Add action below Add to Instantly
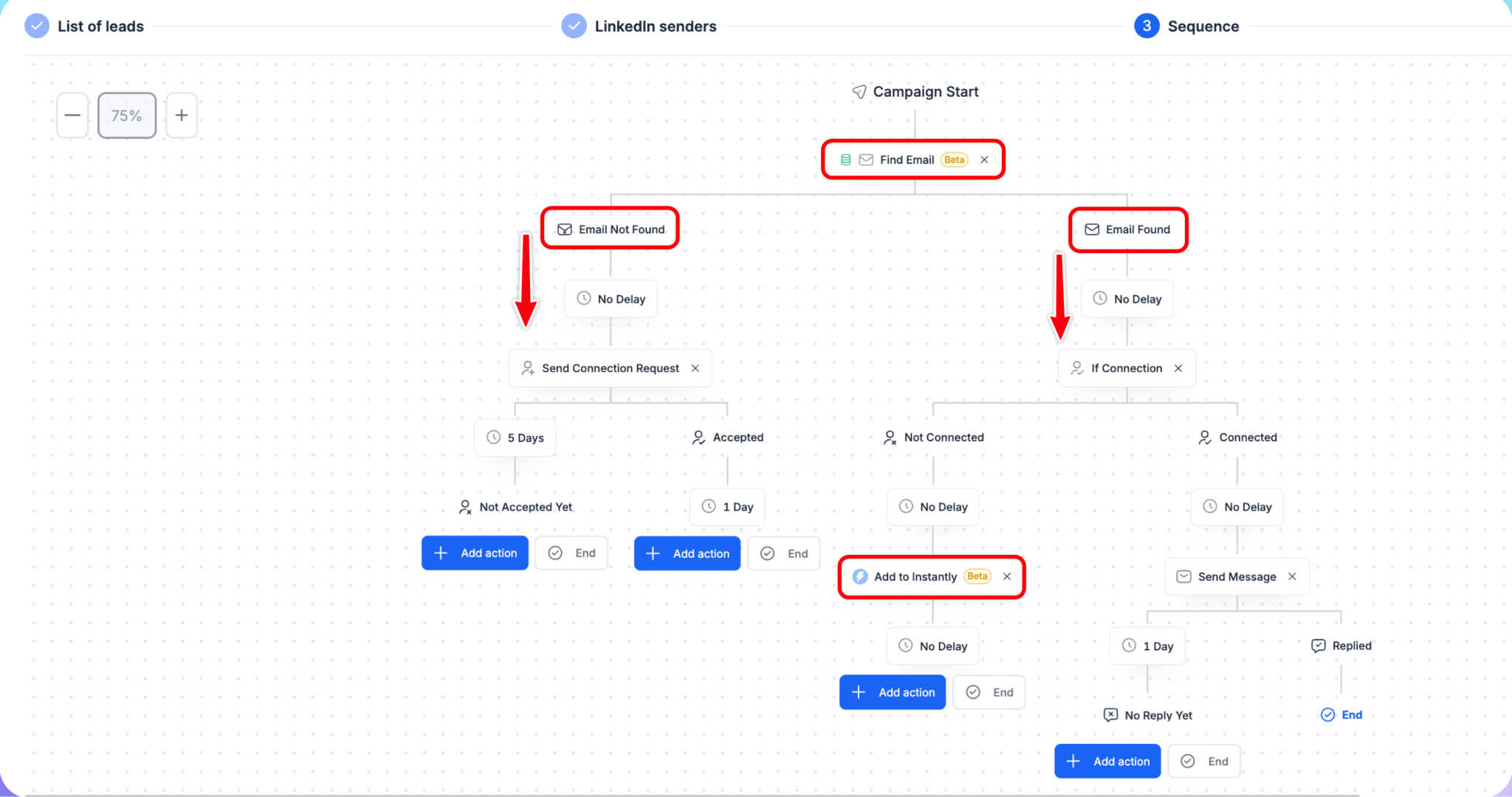The width and height of the screenshot is (1512, 797). pos(893,692)
